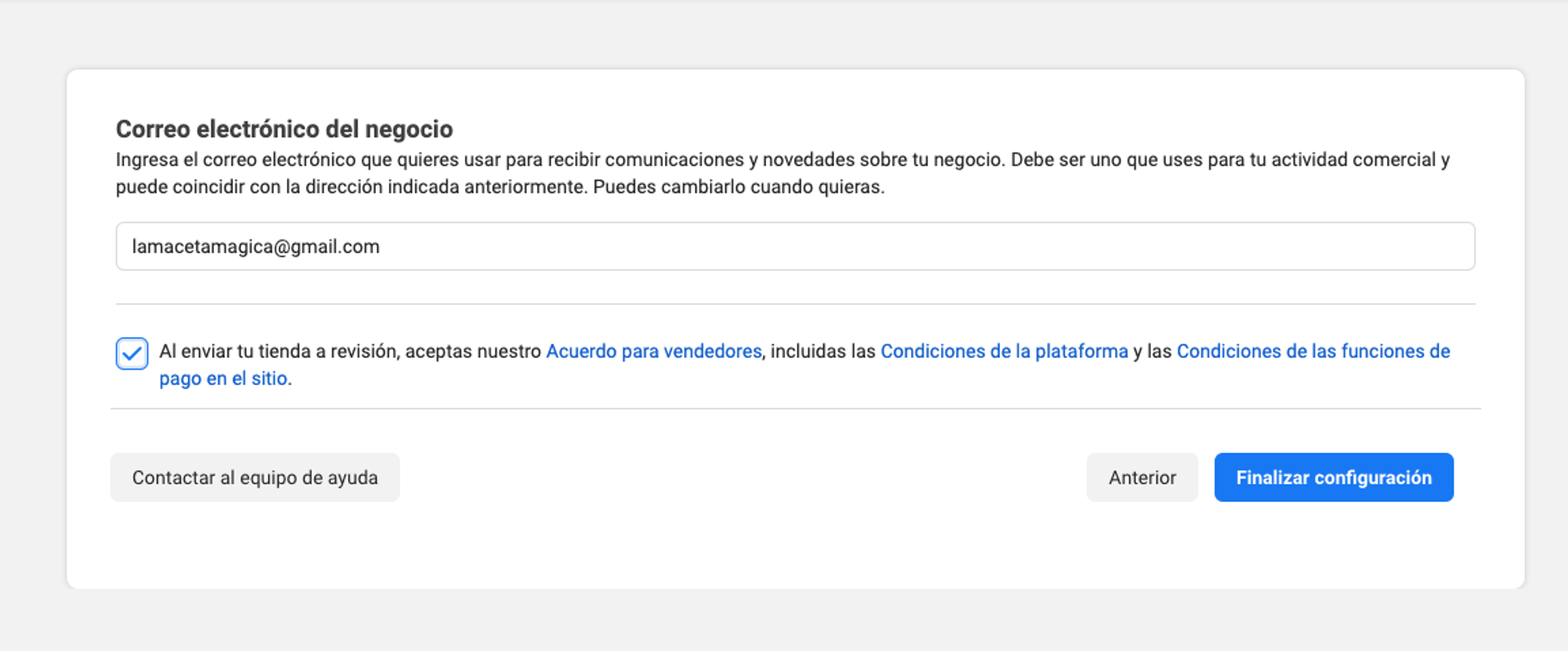Viewport: 1568px width, 651px height.
Task: Go back with the Anterior button
Action: pos(1142,478)
